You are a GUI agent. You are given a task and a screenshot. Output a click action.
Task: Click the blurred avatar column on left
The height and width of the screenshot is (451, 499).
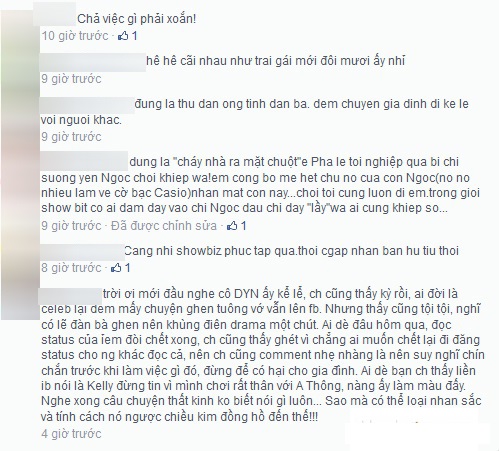20,165
